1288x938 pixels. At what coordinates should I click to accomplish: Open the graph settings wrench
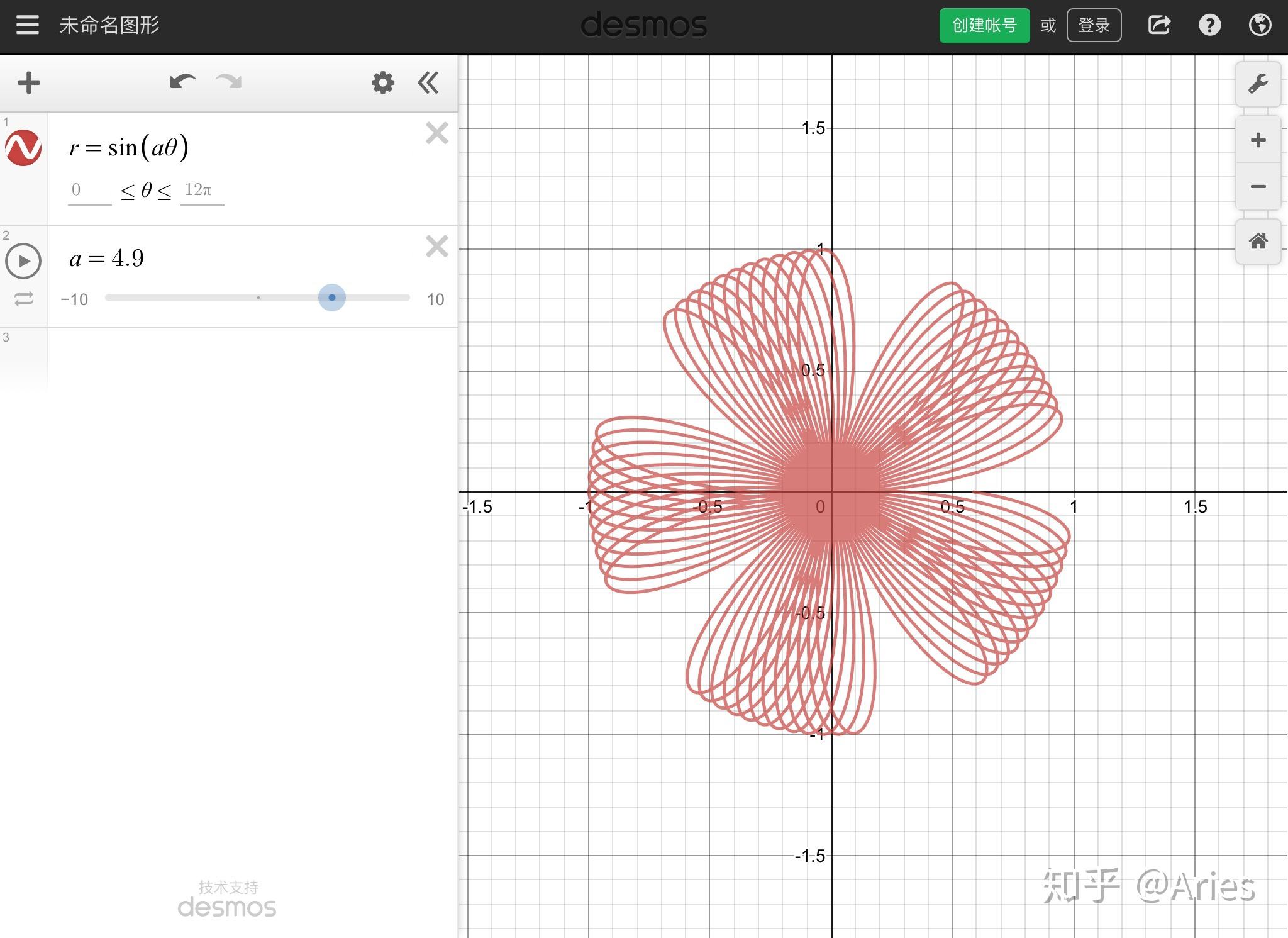pyautogui.click(x=1258, y=84)
